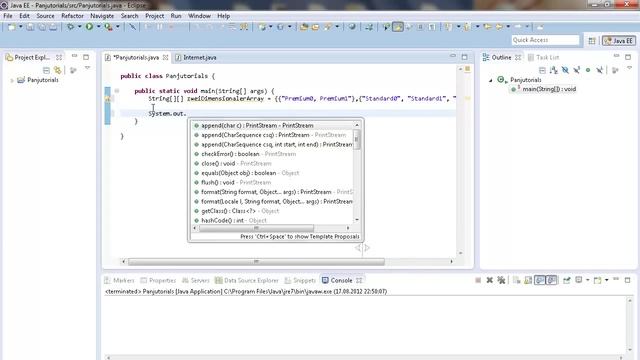640x360 pixels.
Task: Open the dropdown arrow beside New icon
Action: (x=20, y=27)
